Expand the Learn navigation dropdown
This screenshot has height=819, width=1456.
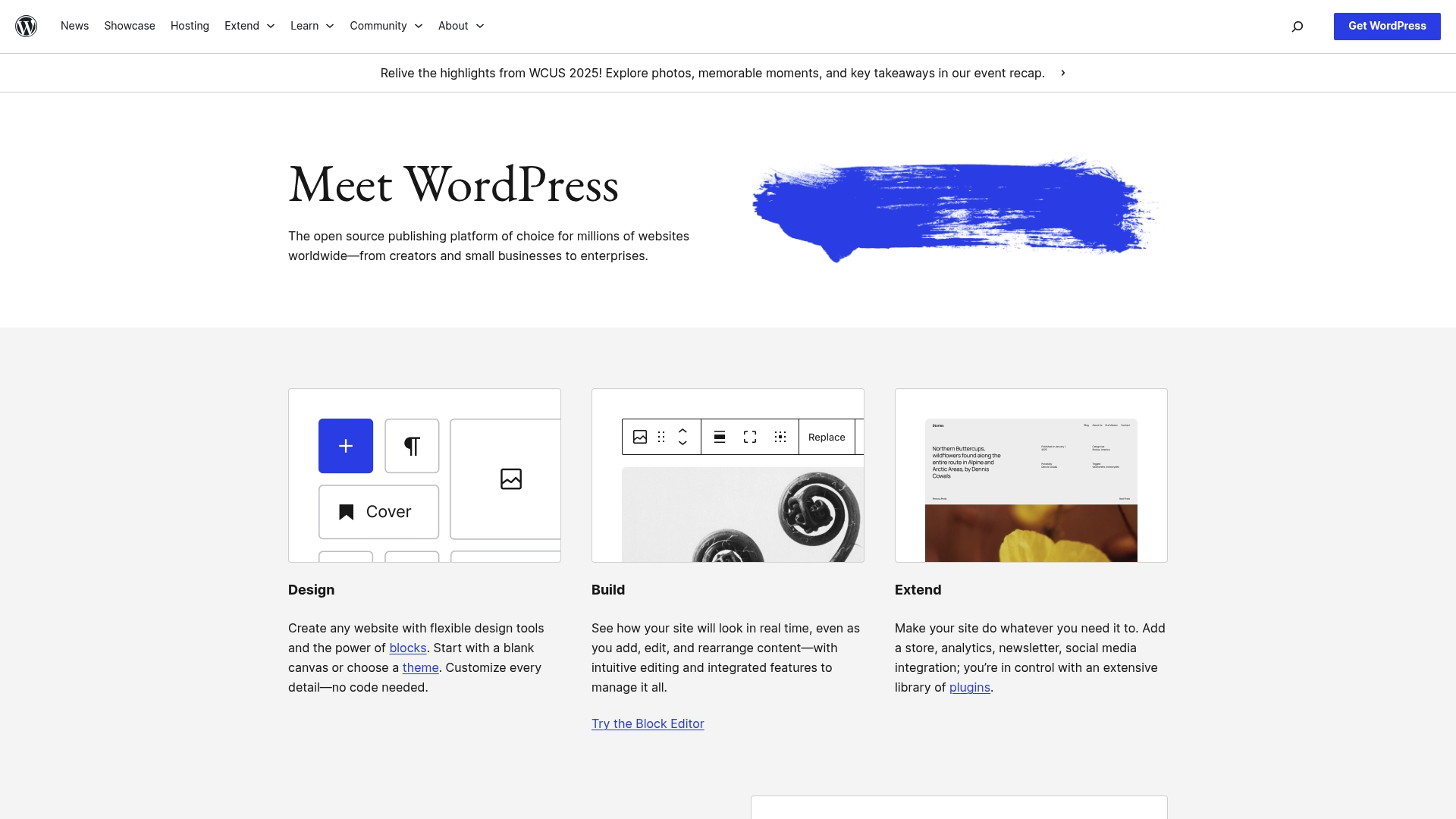(x=311, y=26)
